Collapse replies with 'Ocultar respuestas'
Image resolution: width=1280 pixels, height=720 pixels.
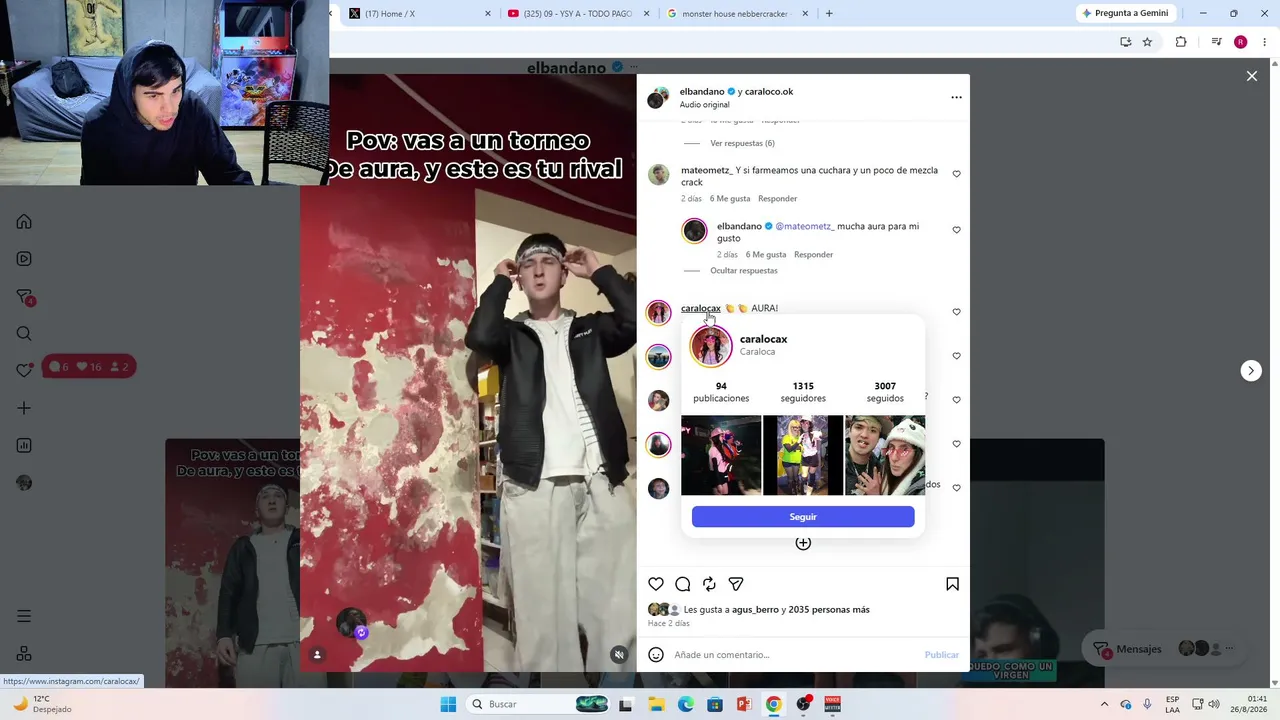point(744,271)
